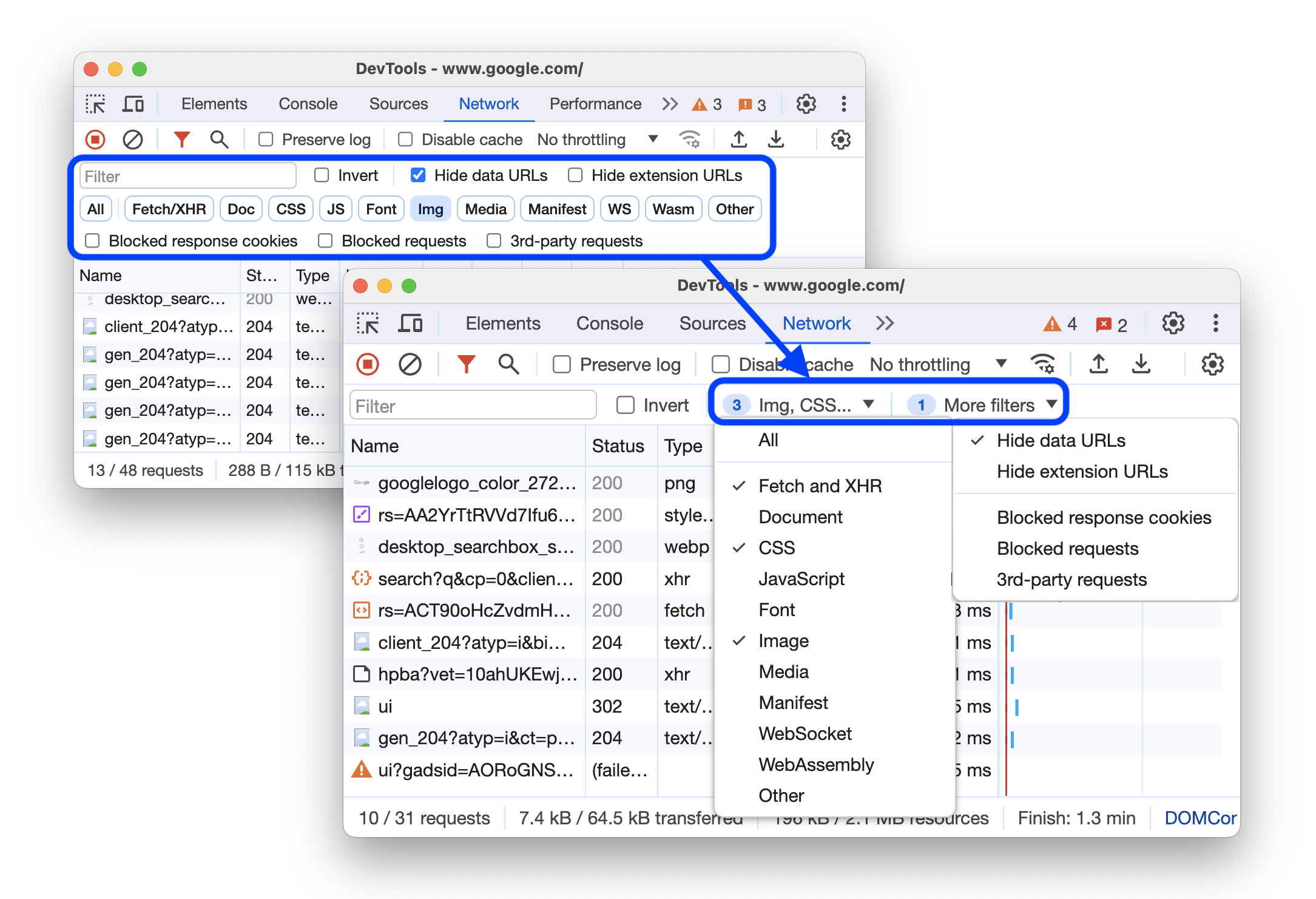Switch to the Performance panel tab

(x=597, y=105)
